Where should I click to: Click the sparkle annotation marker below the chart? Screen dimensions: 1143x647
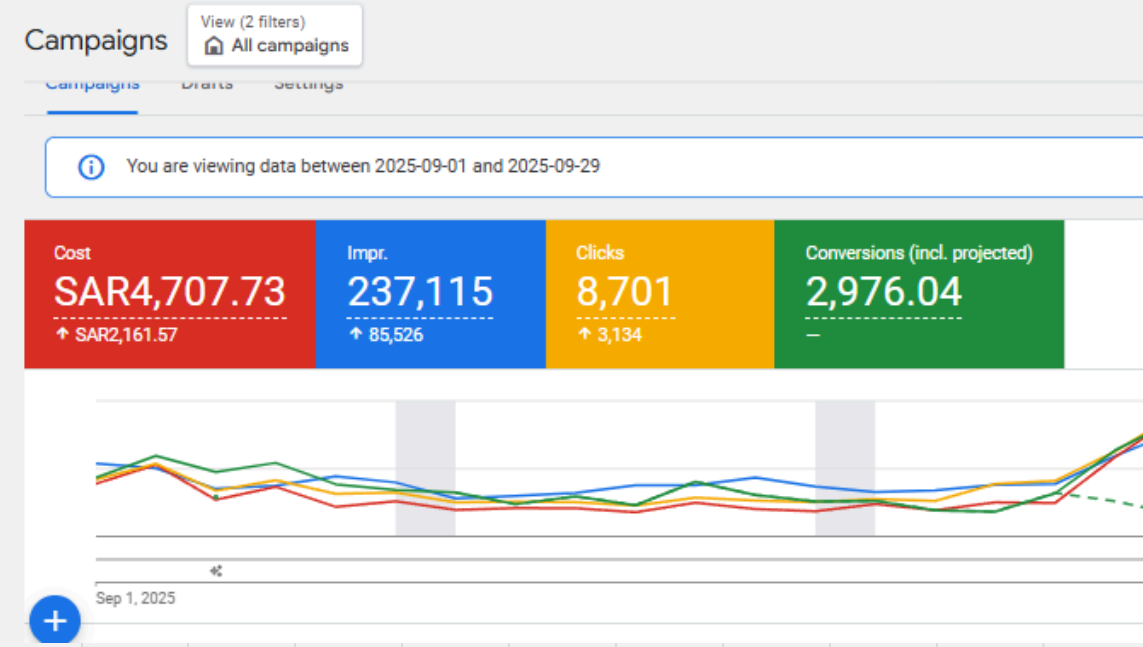point(216,571)
